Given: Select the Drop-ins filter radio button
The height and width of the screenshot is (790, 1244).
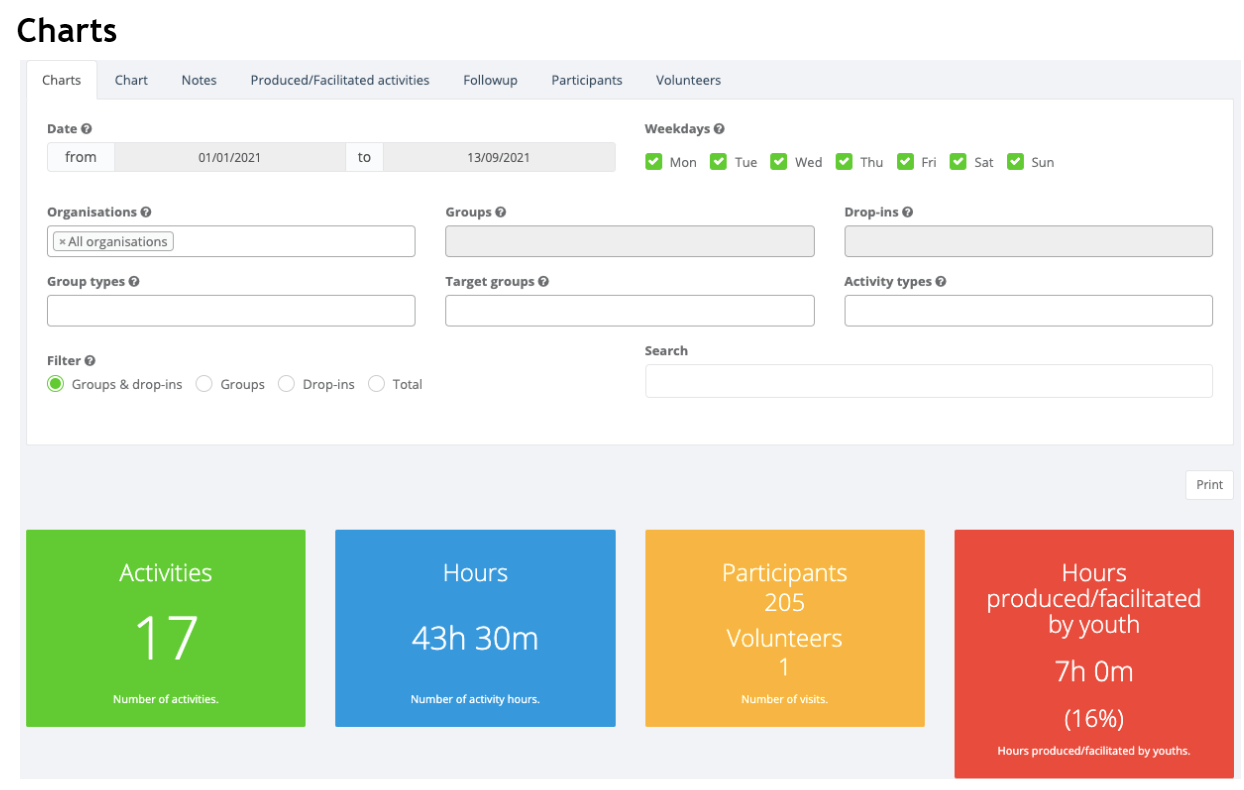Looking at the screenshot, I should (x=286, y=384).
